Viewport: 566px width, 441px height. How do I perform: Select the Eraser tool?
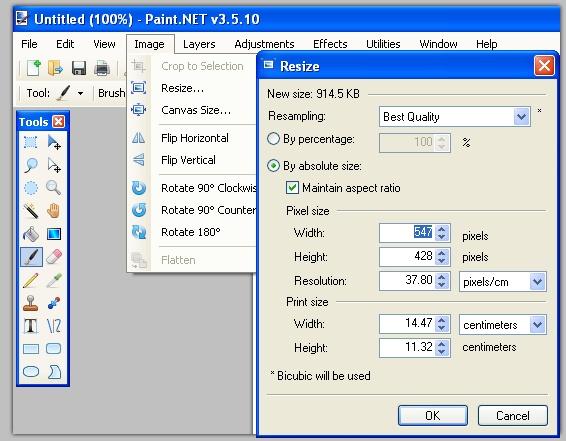pyautogui.click(x=54, y=257)
